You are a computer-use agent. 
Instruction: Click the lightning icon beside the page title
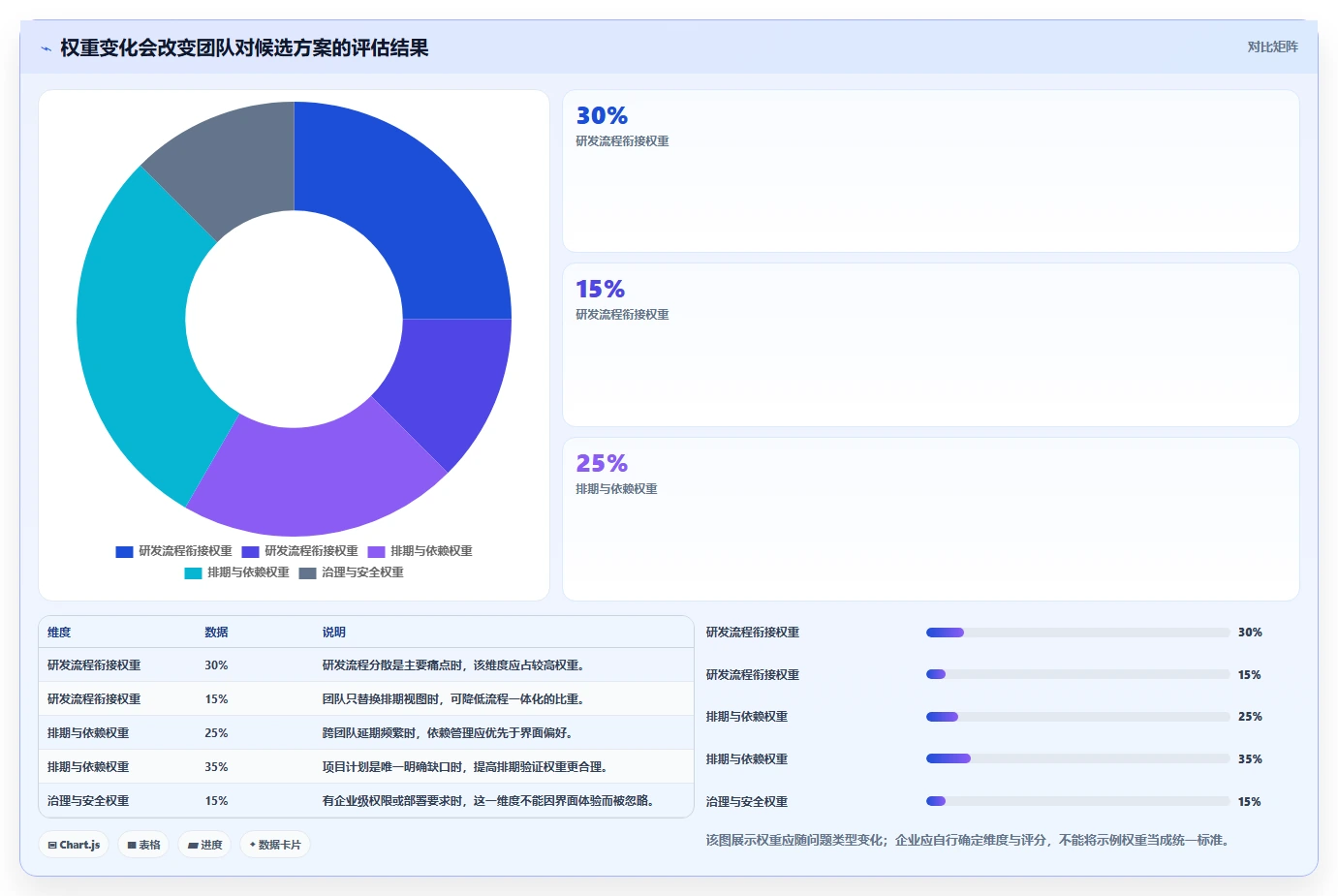(x=46, y=48)
